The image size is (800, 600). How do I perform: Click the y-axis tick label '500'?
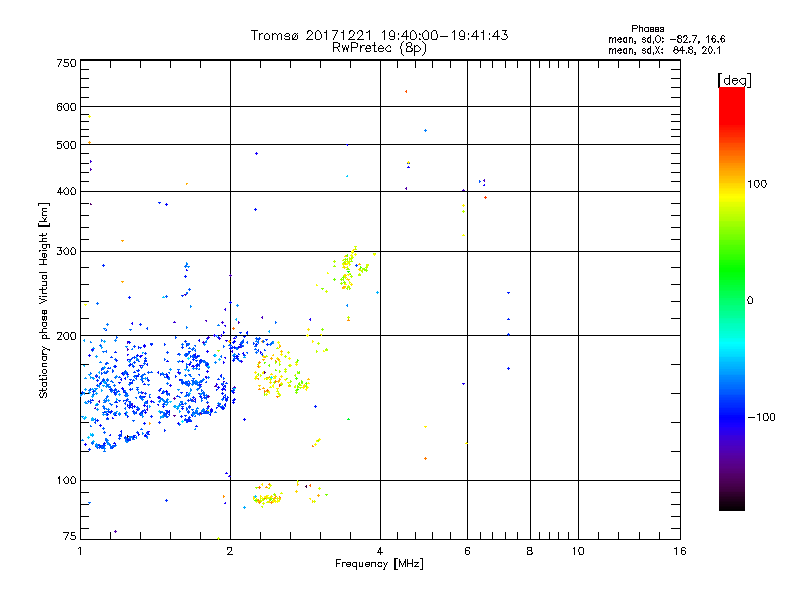coord(66,145)
